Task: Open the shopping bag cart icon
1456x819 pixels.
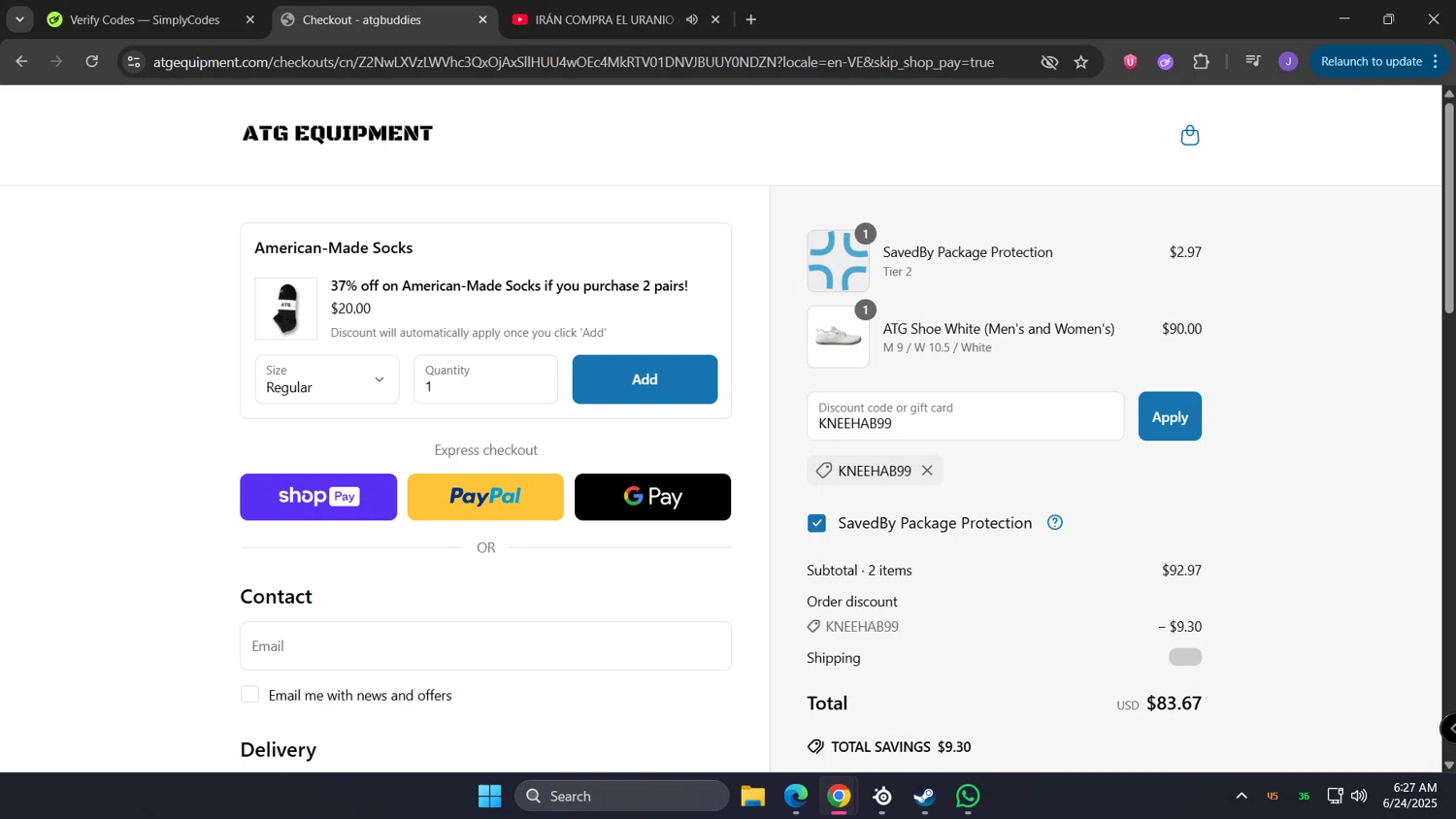Action: click(x=1190, y=135)
